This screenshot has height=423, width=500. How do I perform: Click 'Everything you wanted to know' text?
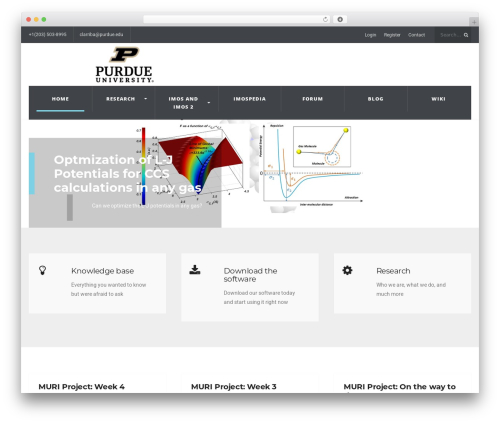click(x=108, y=289)
